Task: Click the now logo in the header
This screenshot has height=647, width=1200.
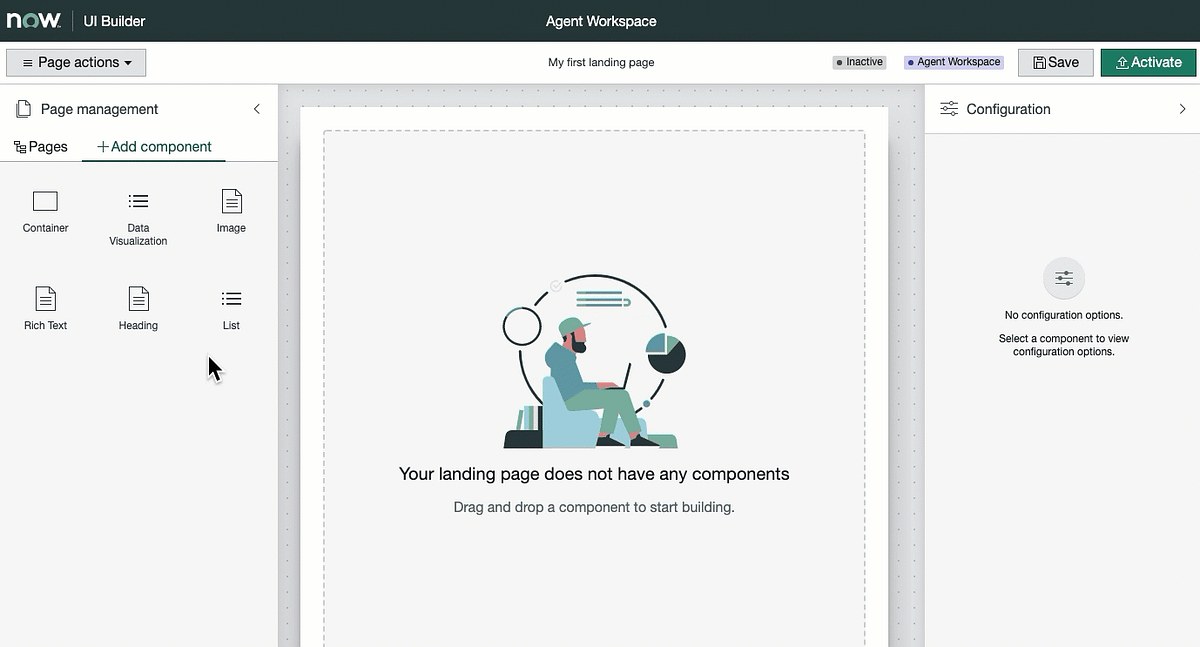Action: 32,20
